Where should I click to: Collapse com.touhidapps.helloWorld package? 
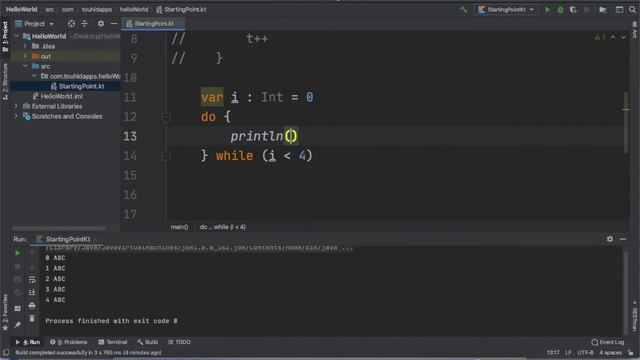[34, 76]
